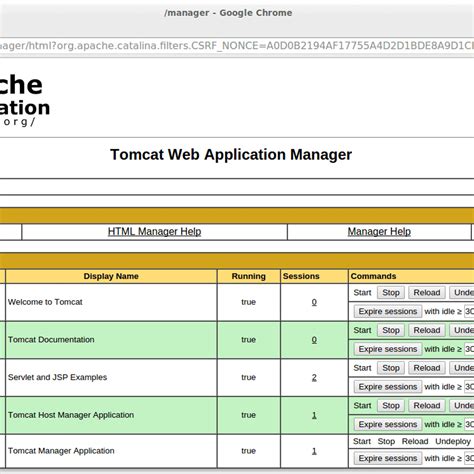
Task: Click the 'Sessions' column header
Action: [x=314, y=276]
